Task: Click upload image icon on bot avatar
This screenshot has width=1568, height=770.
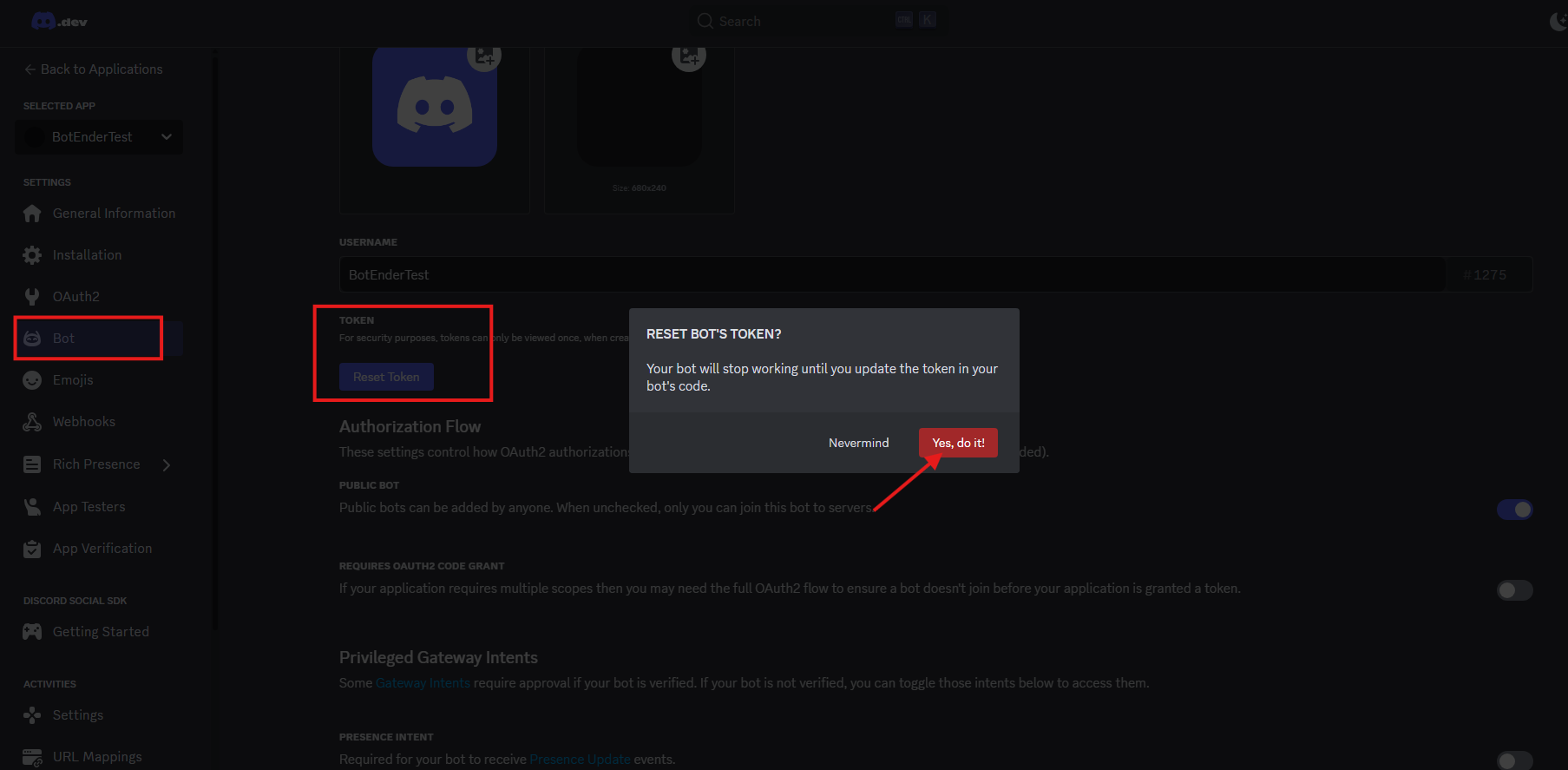Action: (484, 56)
